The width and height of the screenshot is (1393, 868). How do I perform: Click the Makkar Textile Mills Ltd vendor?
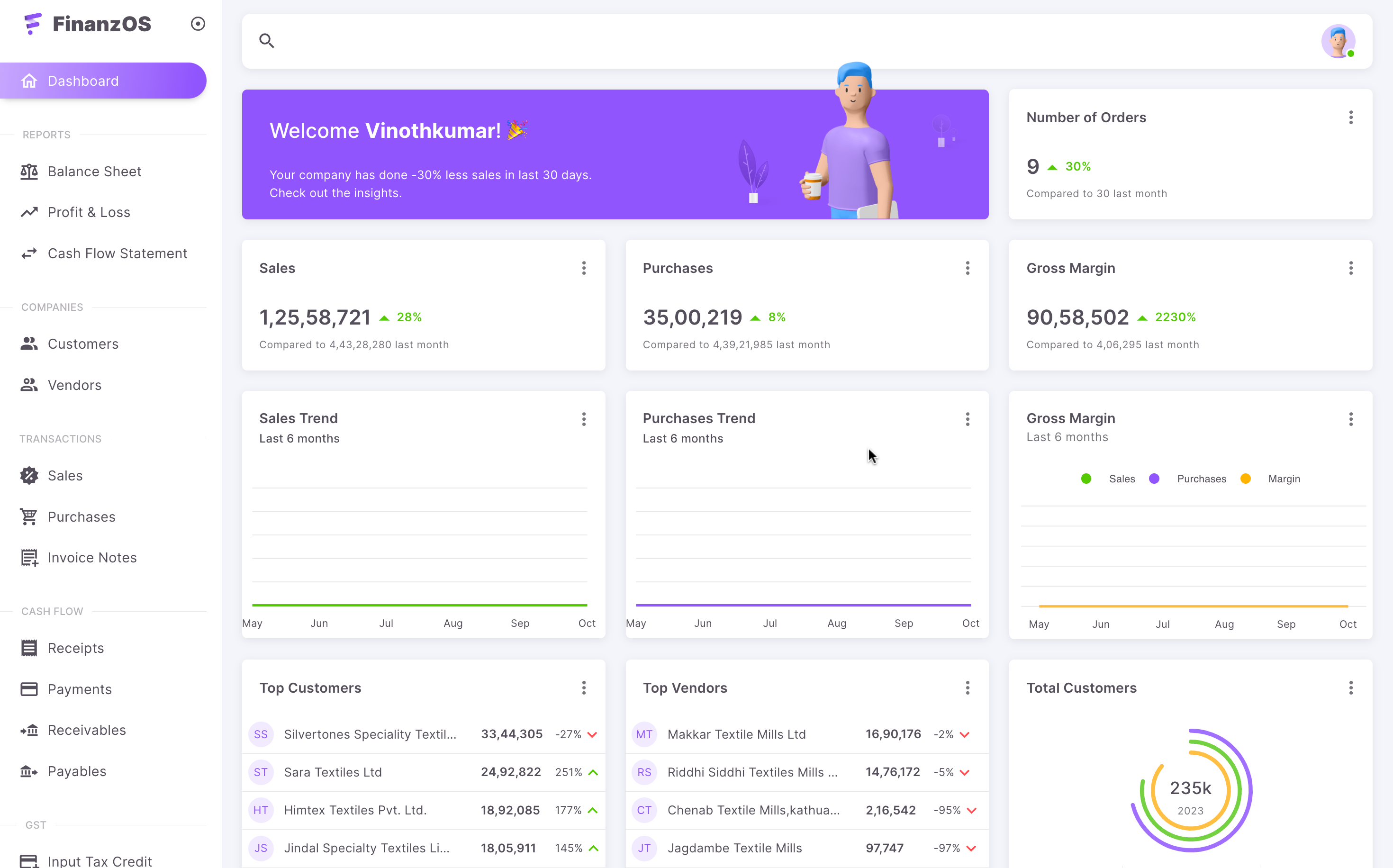pos(736,734)
